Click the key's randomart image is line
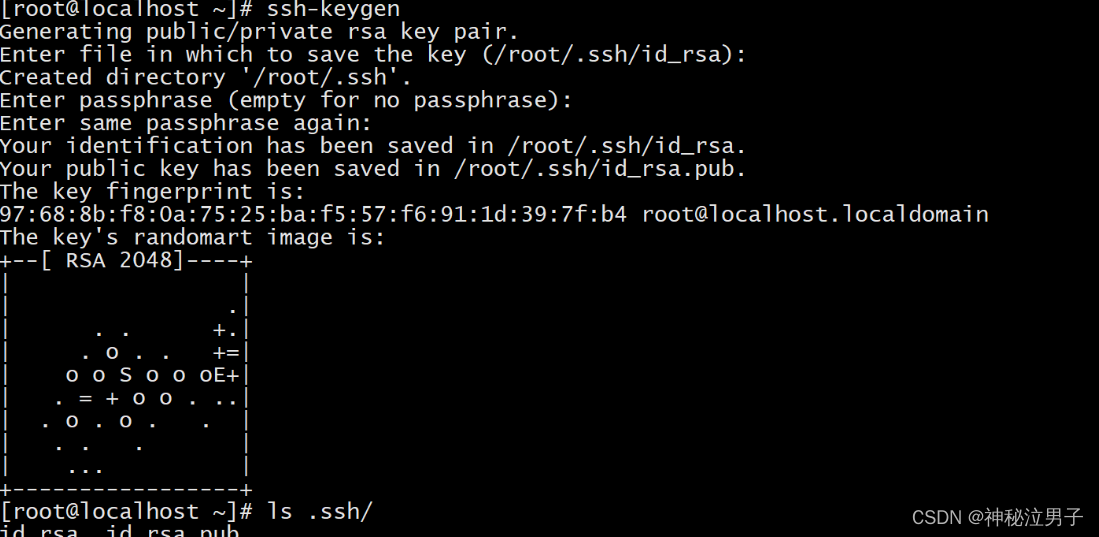This screenshot has height=537, width=1099. (x=193, y=237)
